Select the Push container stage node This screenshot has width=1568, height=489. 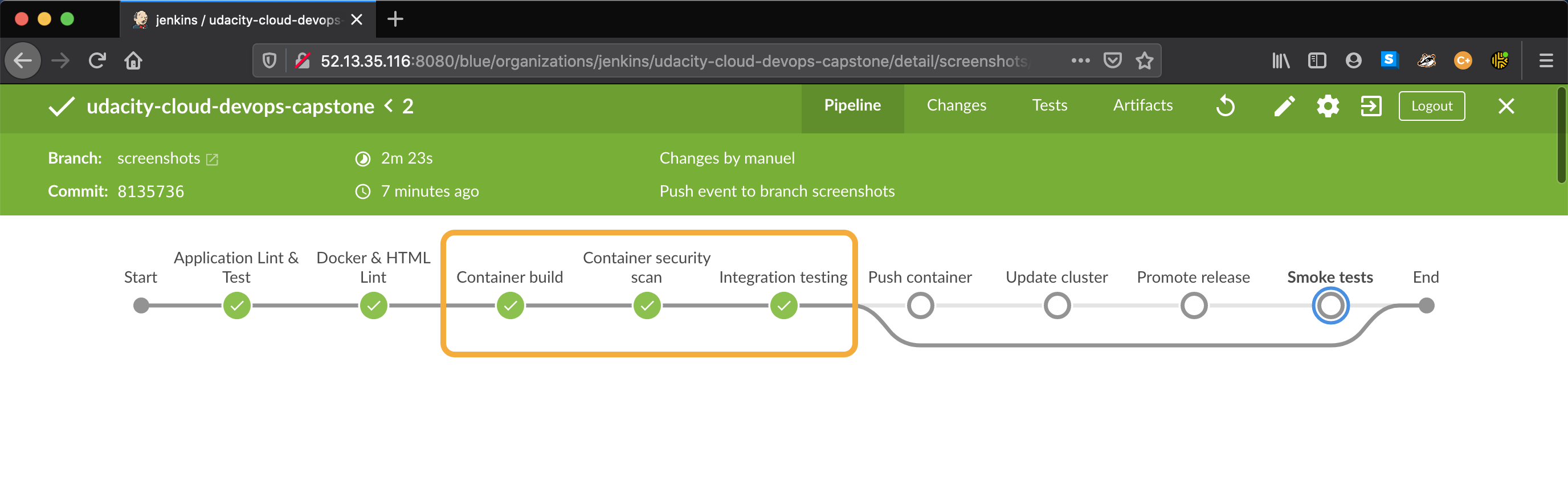pos(920,305)
